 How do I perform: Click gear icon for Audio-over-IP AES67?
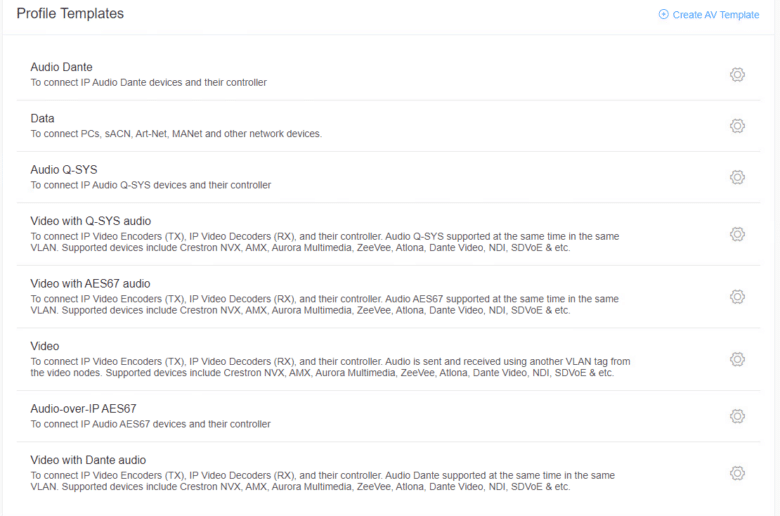point(737,416)
